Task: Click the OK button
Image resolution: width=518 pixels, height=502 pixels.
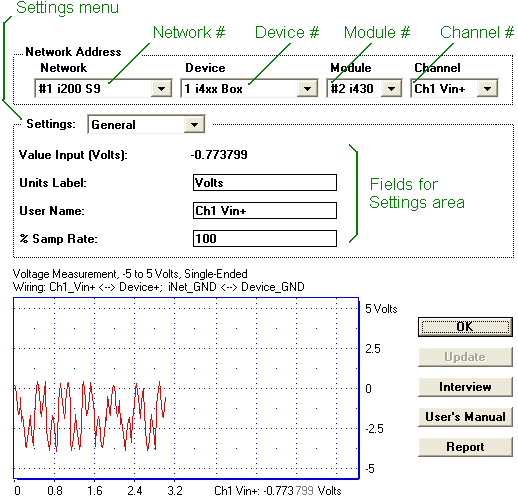Action: pos(465,327)
